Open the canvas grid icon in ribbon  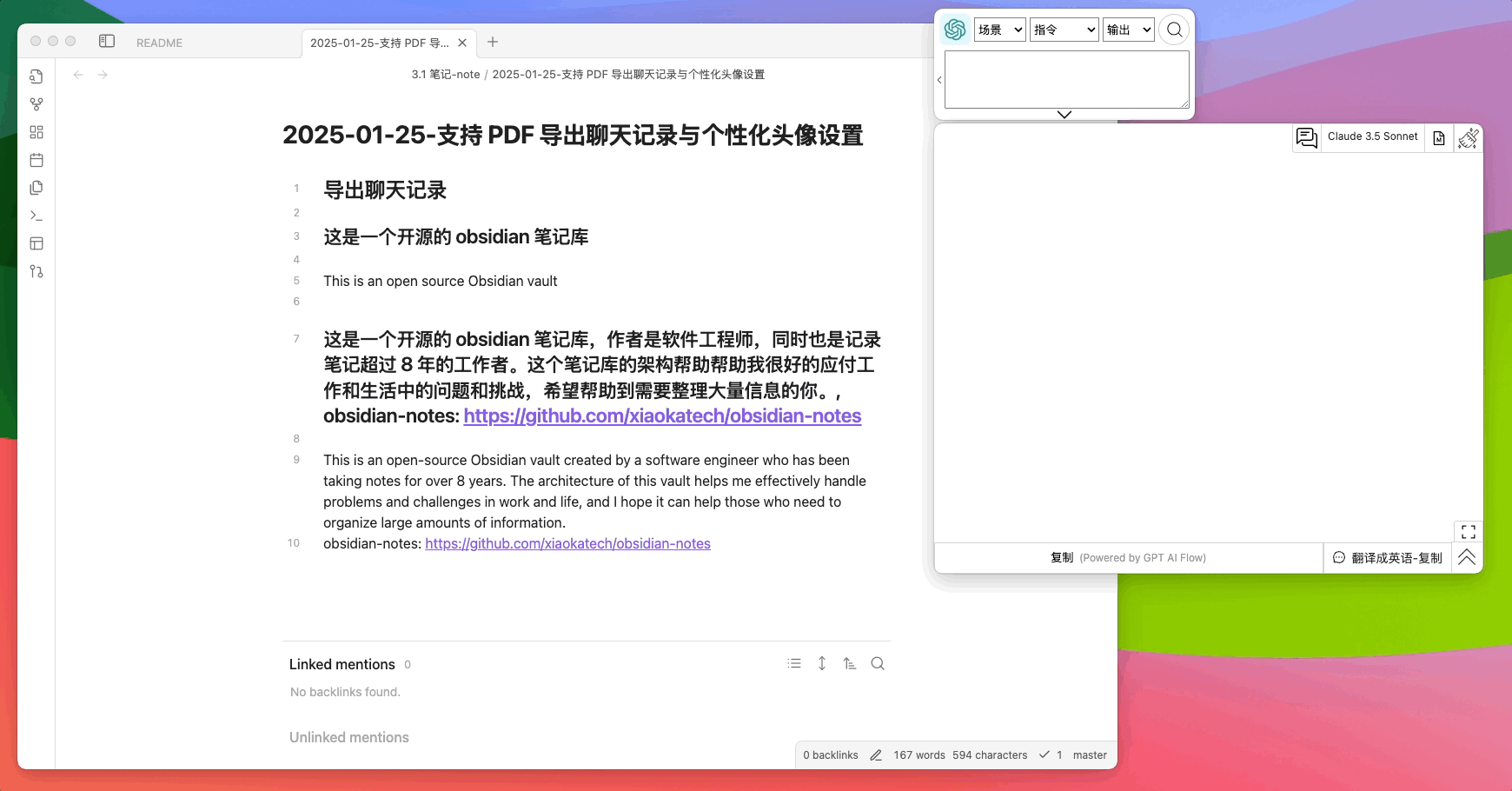[x=36, y=132]
